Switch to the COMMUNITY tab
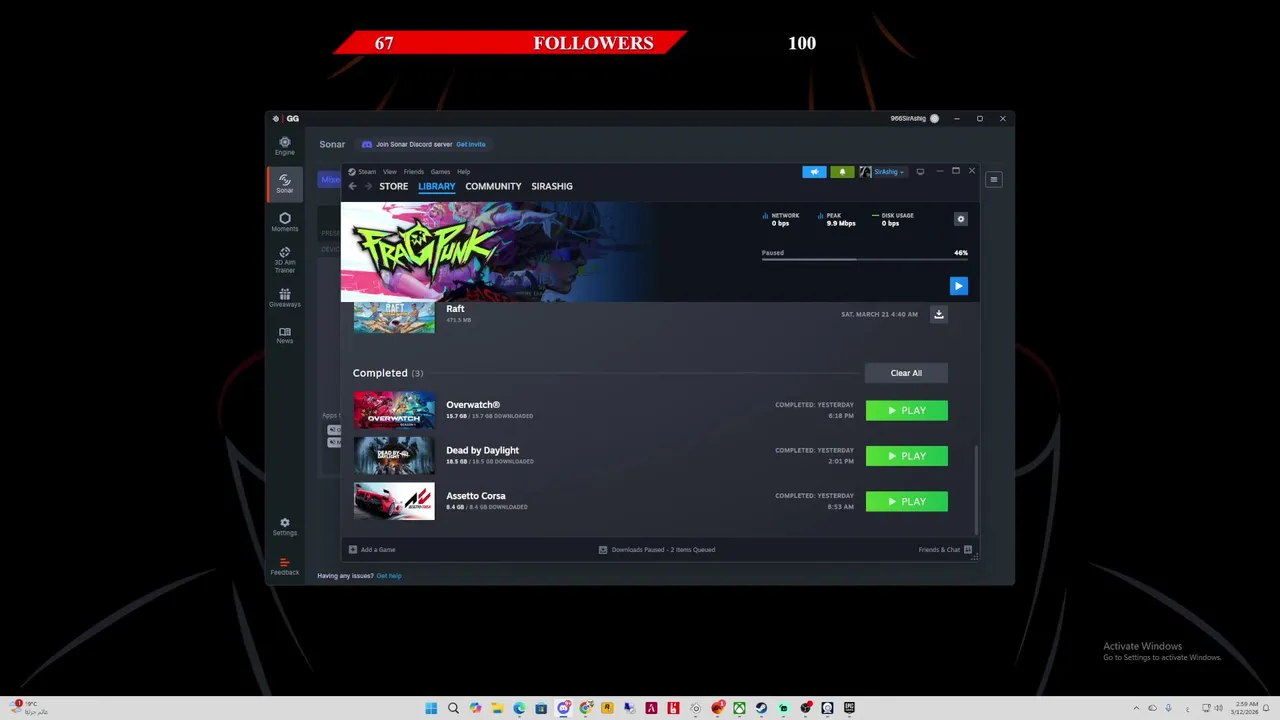 pos(493,186)
